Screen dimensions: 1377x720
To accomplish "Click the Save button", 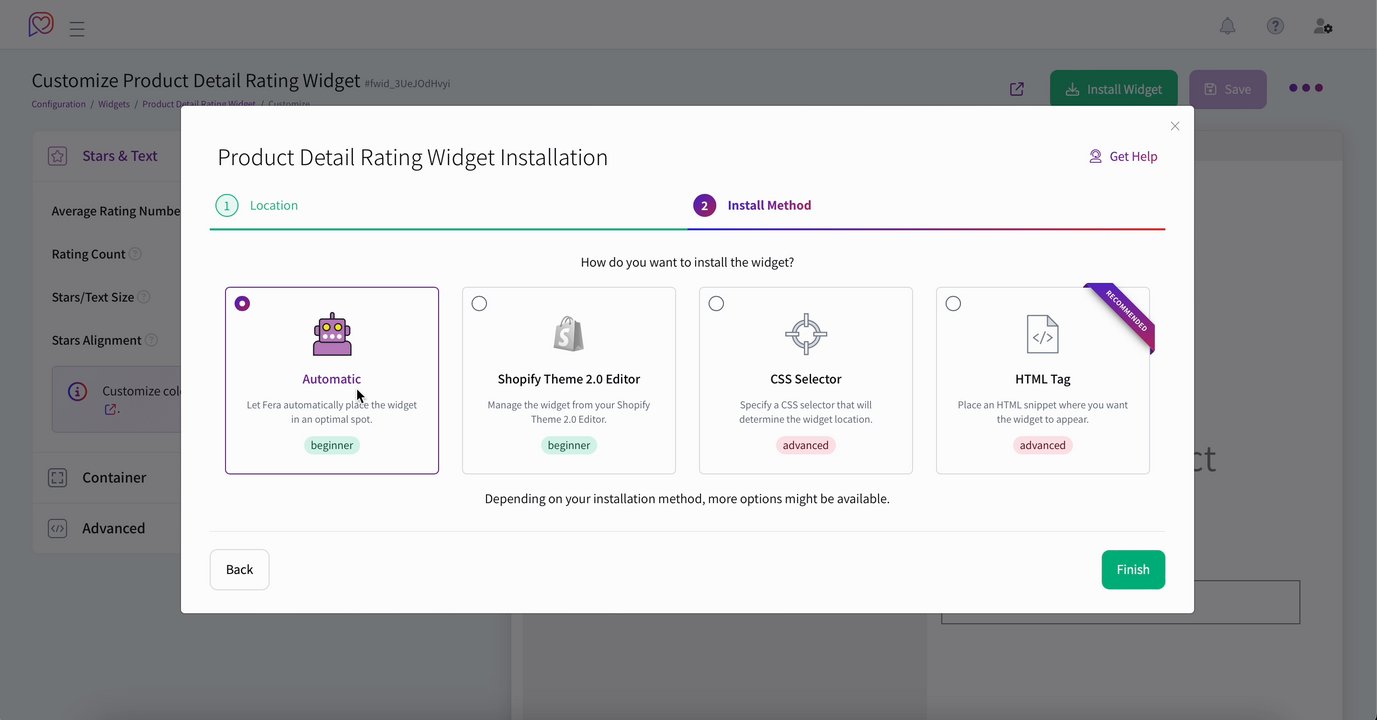I will 1228,89.
